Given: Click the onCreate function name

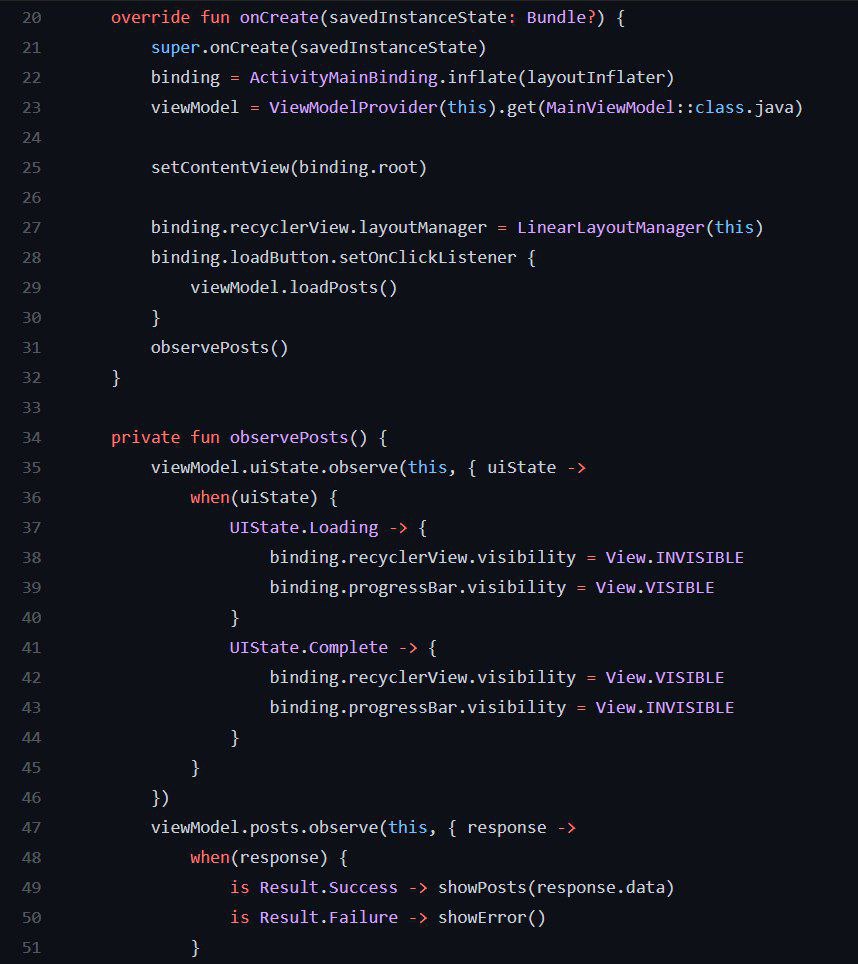Looking at the screenshot, I should tap(279, 17).
